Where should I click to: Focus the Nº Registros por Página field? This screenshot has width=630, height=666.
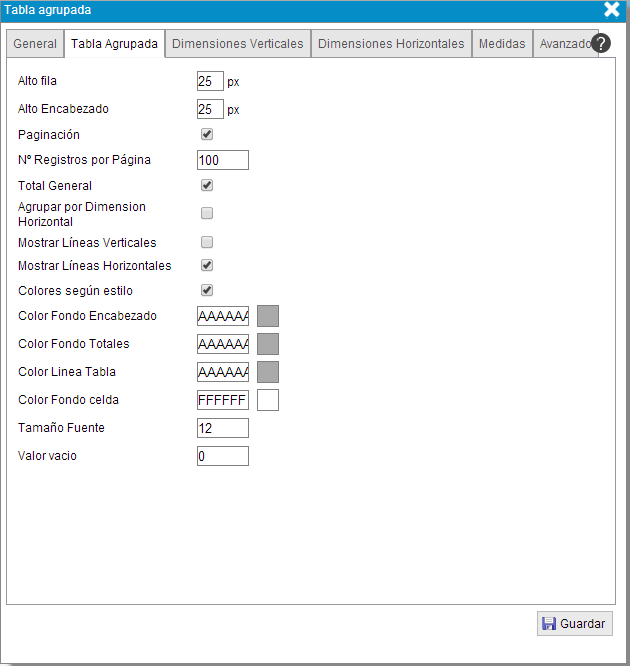point(222,160)
